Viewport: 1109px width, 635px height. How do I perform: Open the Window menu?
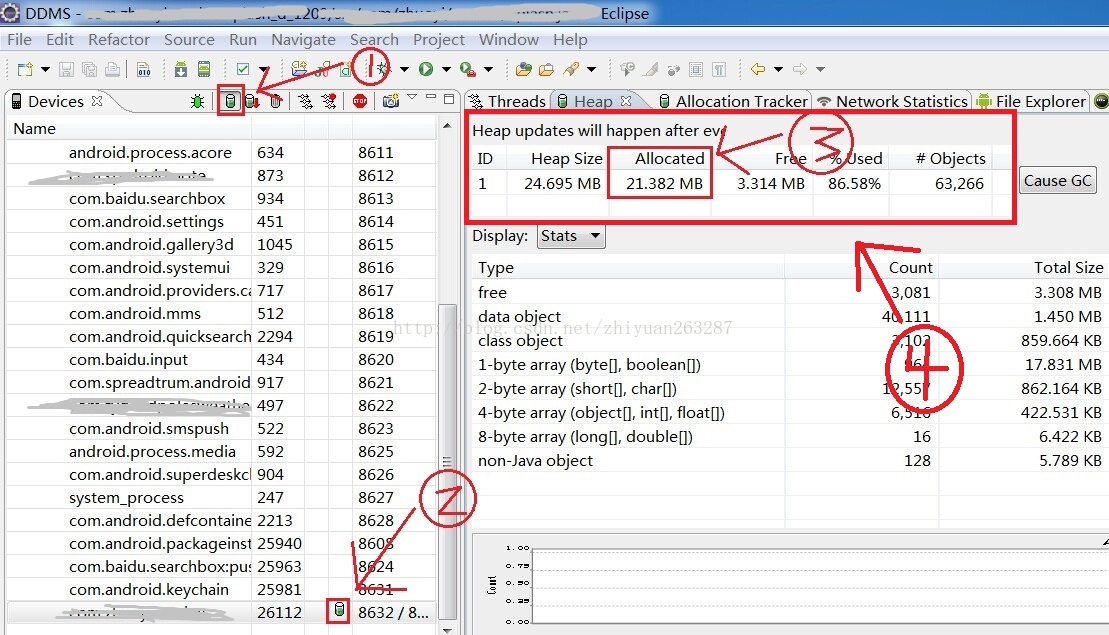coord(509,40)
